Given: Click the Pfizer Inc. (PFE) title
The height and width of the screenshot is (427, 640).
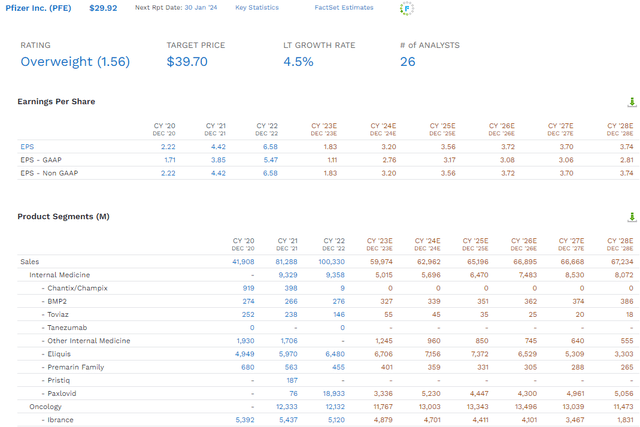Looking at the screenshot, I should tap(38, 8).
